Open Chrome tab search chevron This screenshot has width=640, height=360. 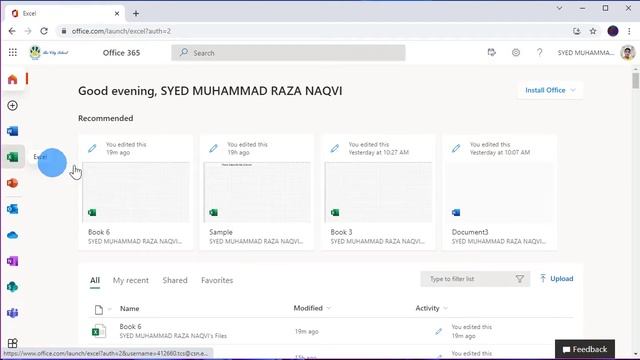pos(559,8)
